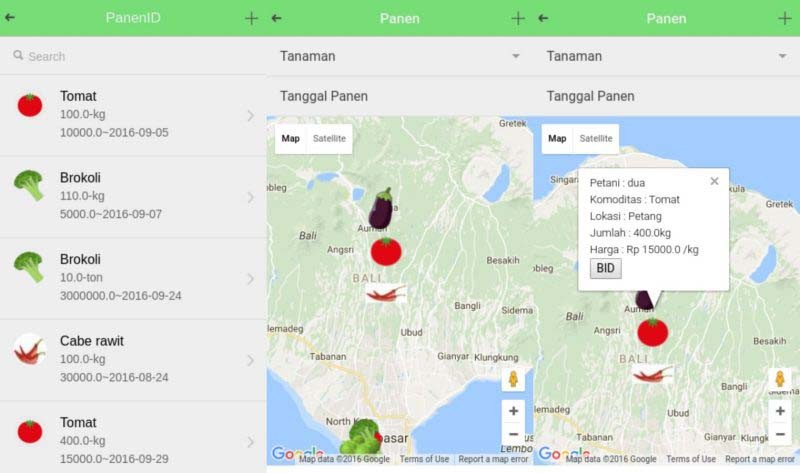
Task: Zoom in on the right-side map
Action: pyautogui.click(x=780, y=411)
